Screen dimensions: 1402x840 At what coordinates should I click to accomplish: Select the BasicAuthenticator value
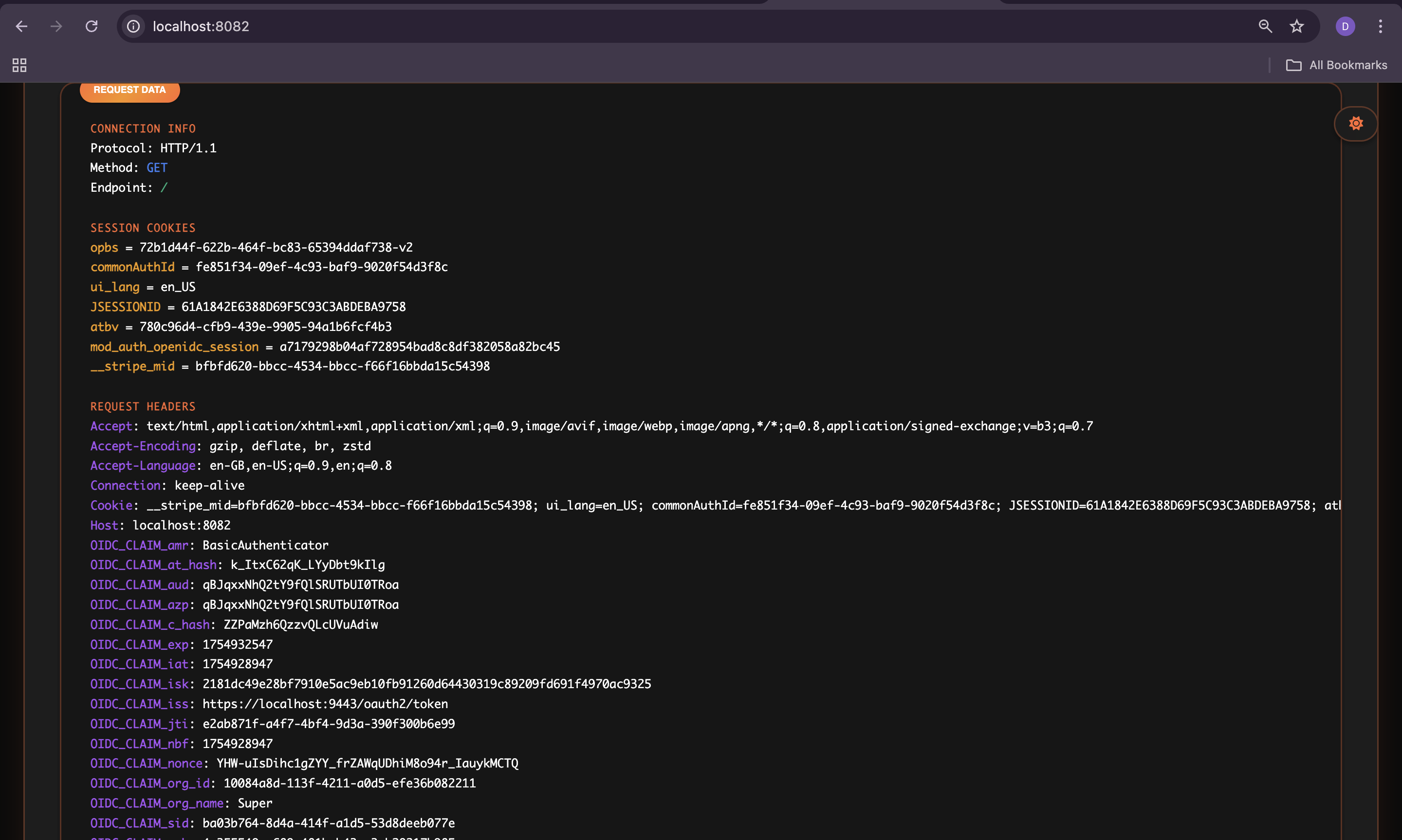click(x=265, y=545)
